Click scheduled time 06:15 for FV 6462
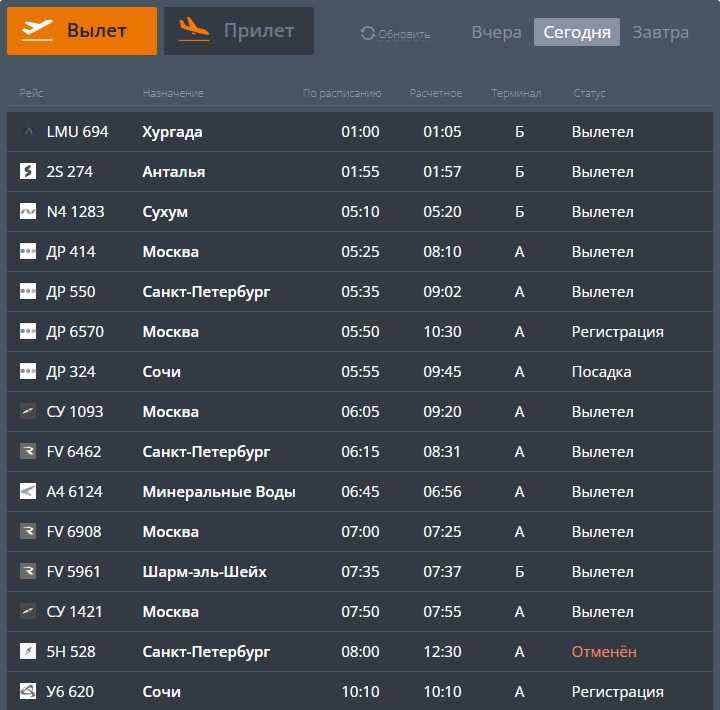The image size is (720, 710). click(x=360, y=451)
